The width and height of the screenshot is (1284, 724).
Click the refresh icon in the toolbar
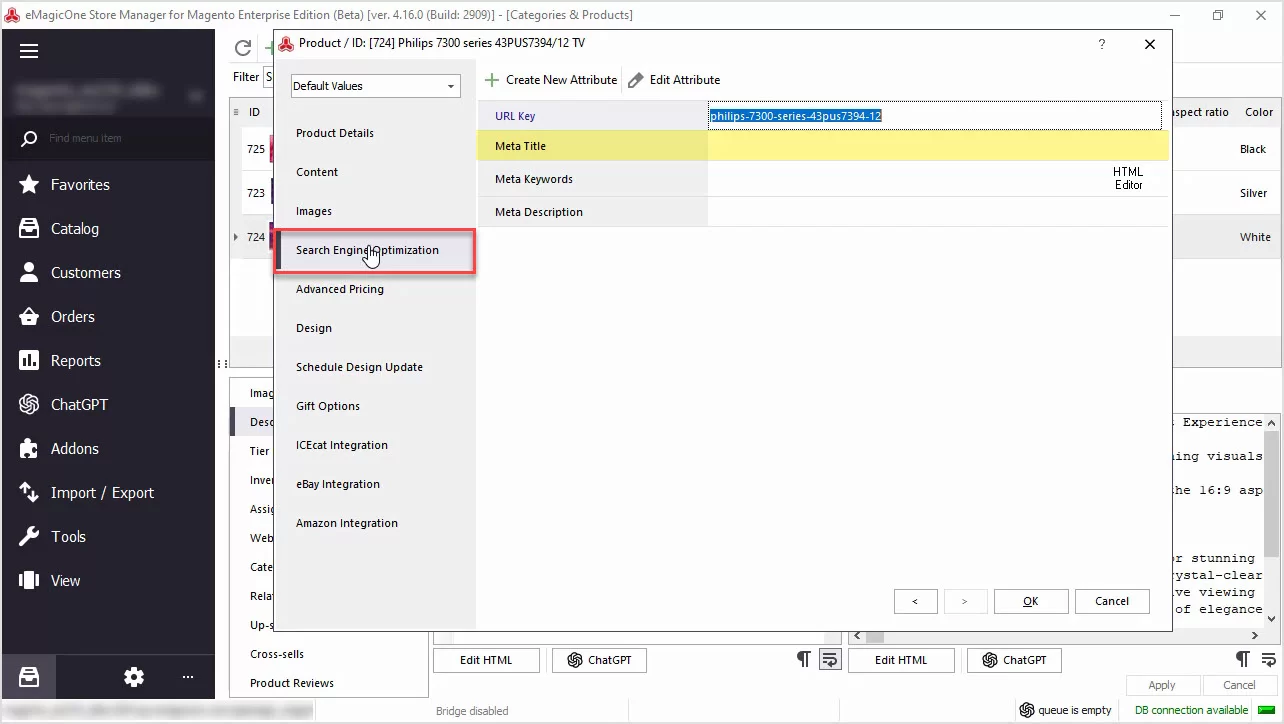pos(242,48)
